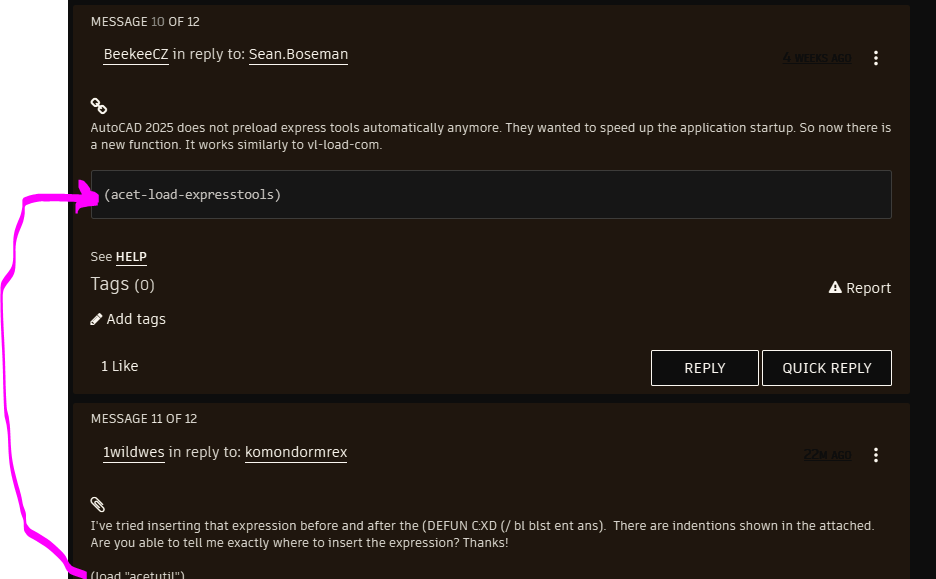Image resolution: width=936 pixels, height=579 pixels.
Task: Follow the HELP link
Action: 131,257
